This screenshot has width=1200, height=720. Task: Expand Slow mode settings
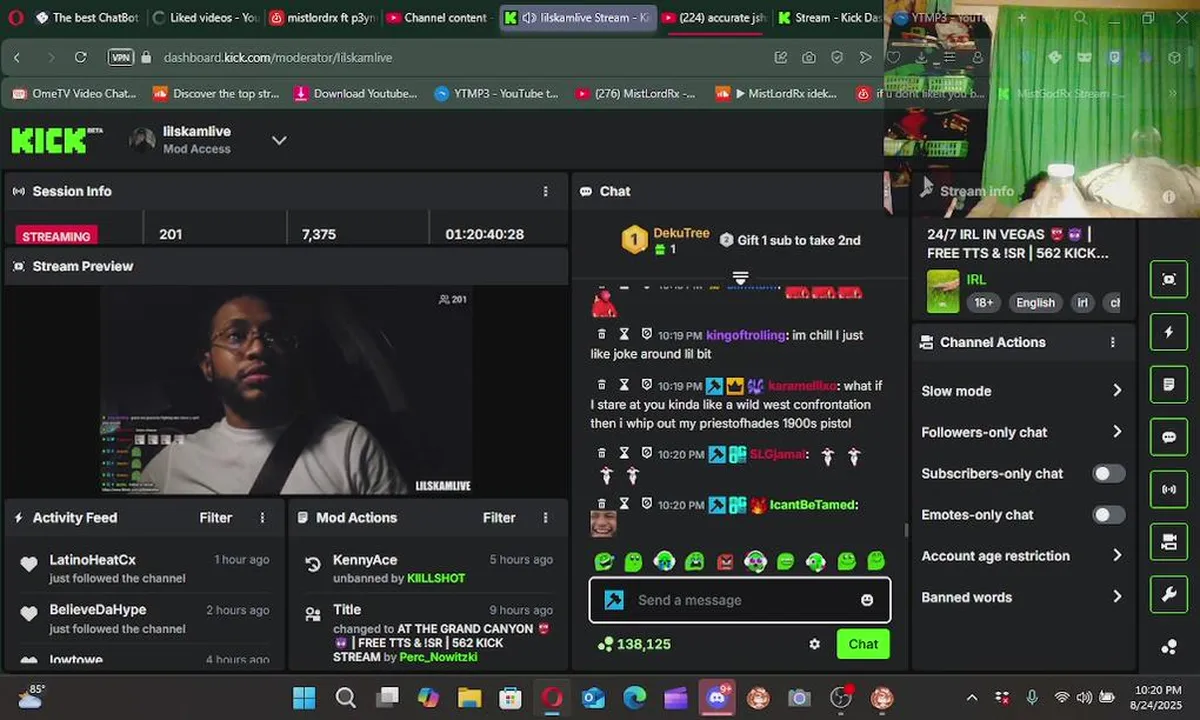(1023, 391)
